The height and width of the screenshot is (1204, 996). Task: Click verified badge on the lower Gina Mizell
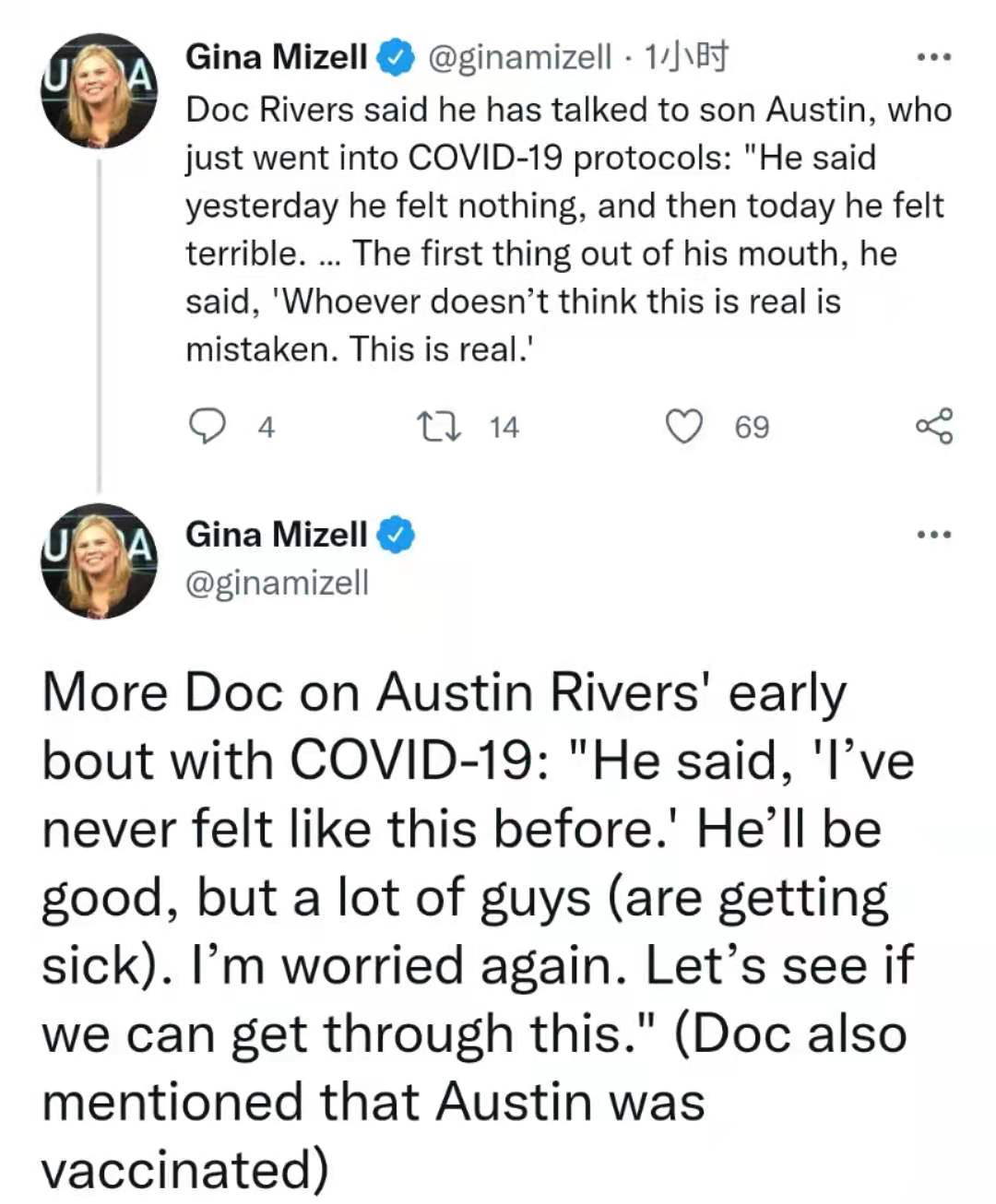397,535
